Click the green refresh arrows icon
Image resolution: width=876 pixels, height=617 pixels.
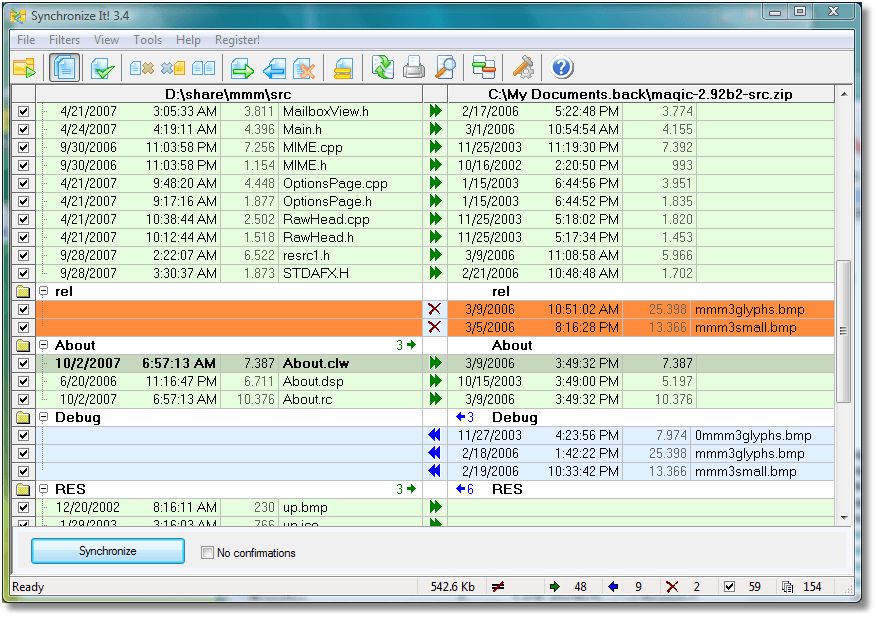(382, 68)
